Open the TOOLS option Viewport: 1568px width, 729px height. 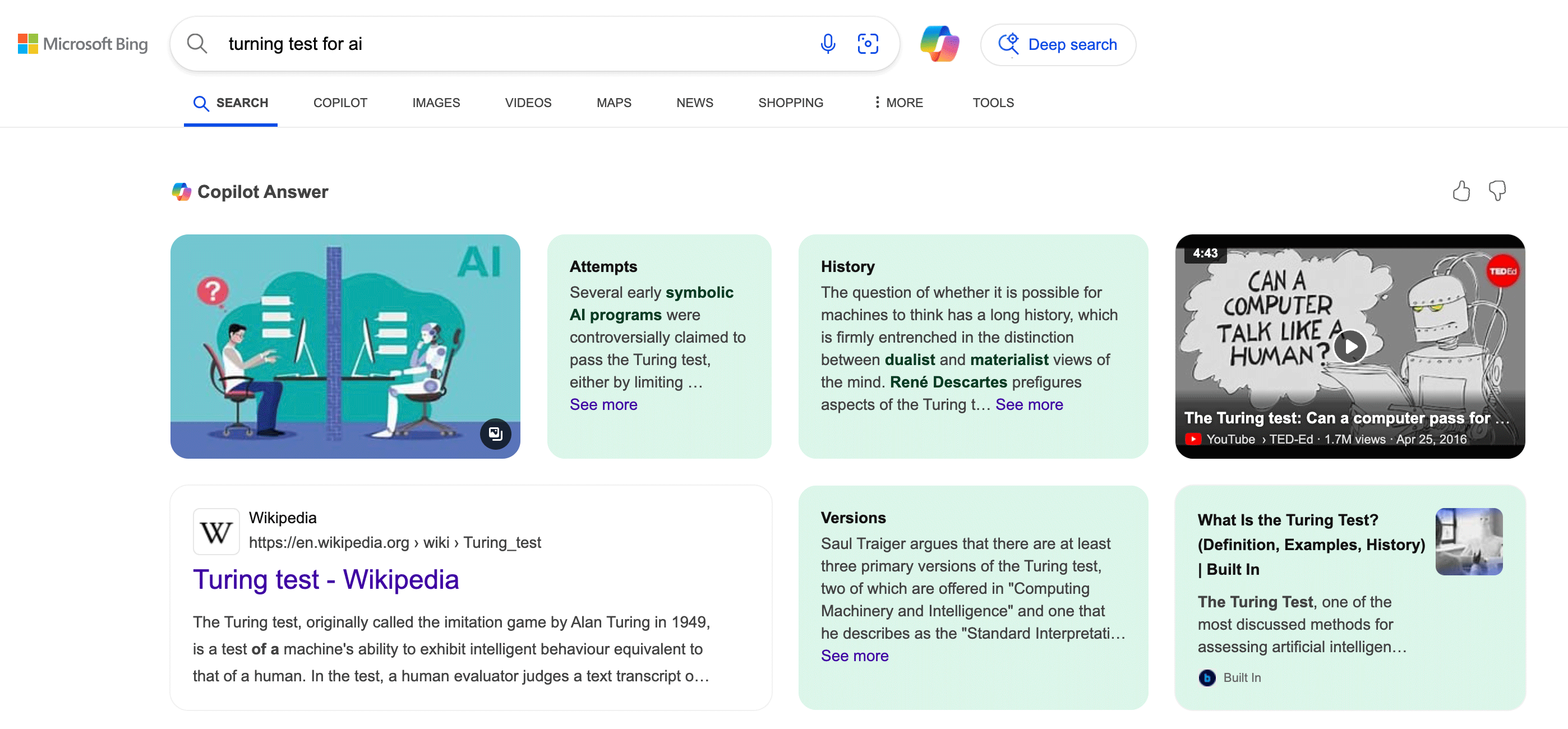tap(993, 103)
